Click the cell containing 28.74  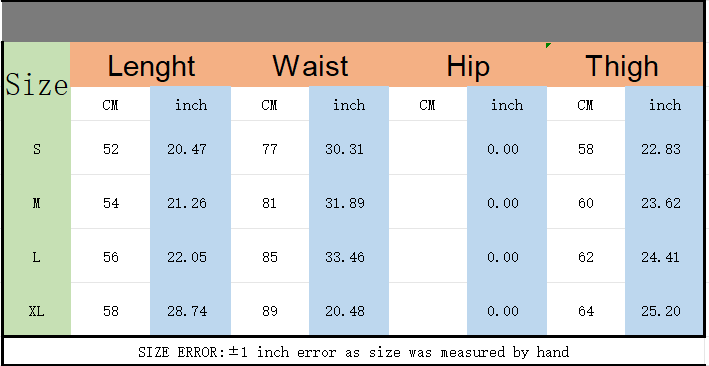[190, 310]
